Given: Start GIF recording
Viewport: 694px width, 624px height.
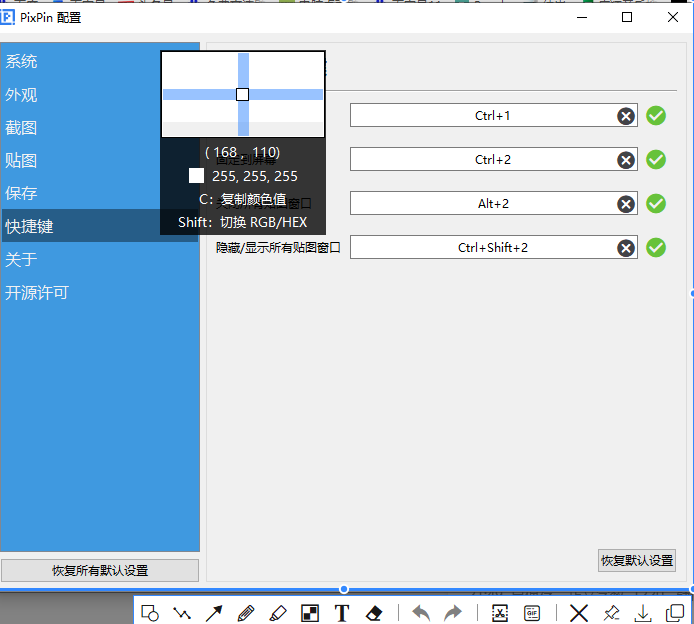Looking at the screenshot, I should 532,613.
